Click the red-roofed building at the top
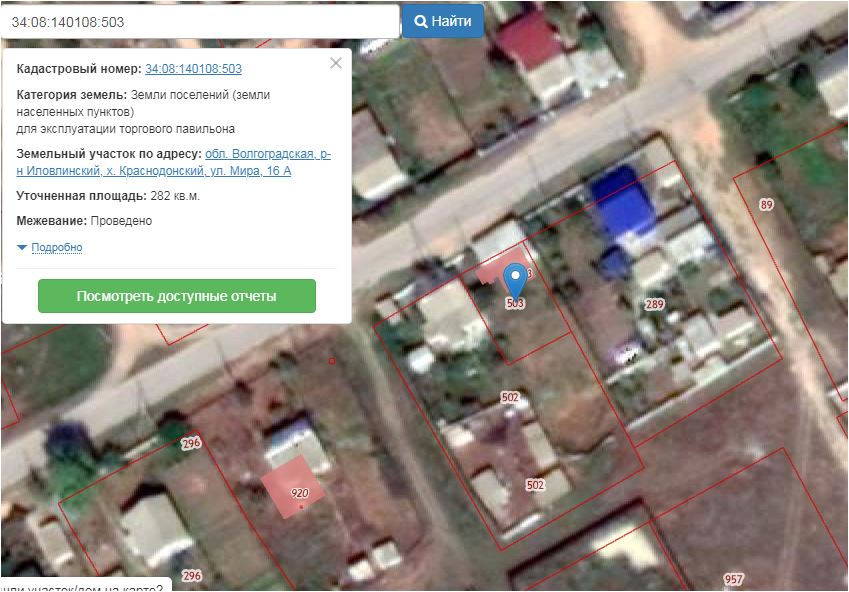 point(529,40)
